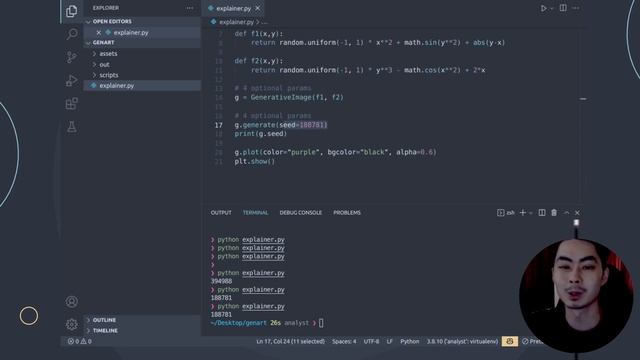640x360 pixels.
Task: Split the terminal pane
Action: (x=542, y=213)
